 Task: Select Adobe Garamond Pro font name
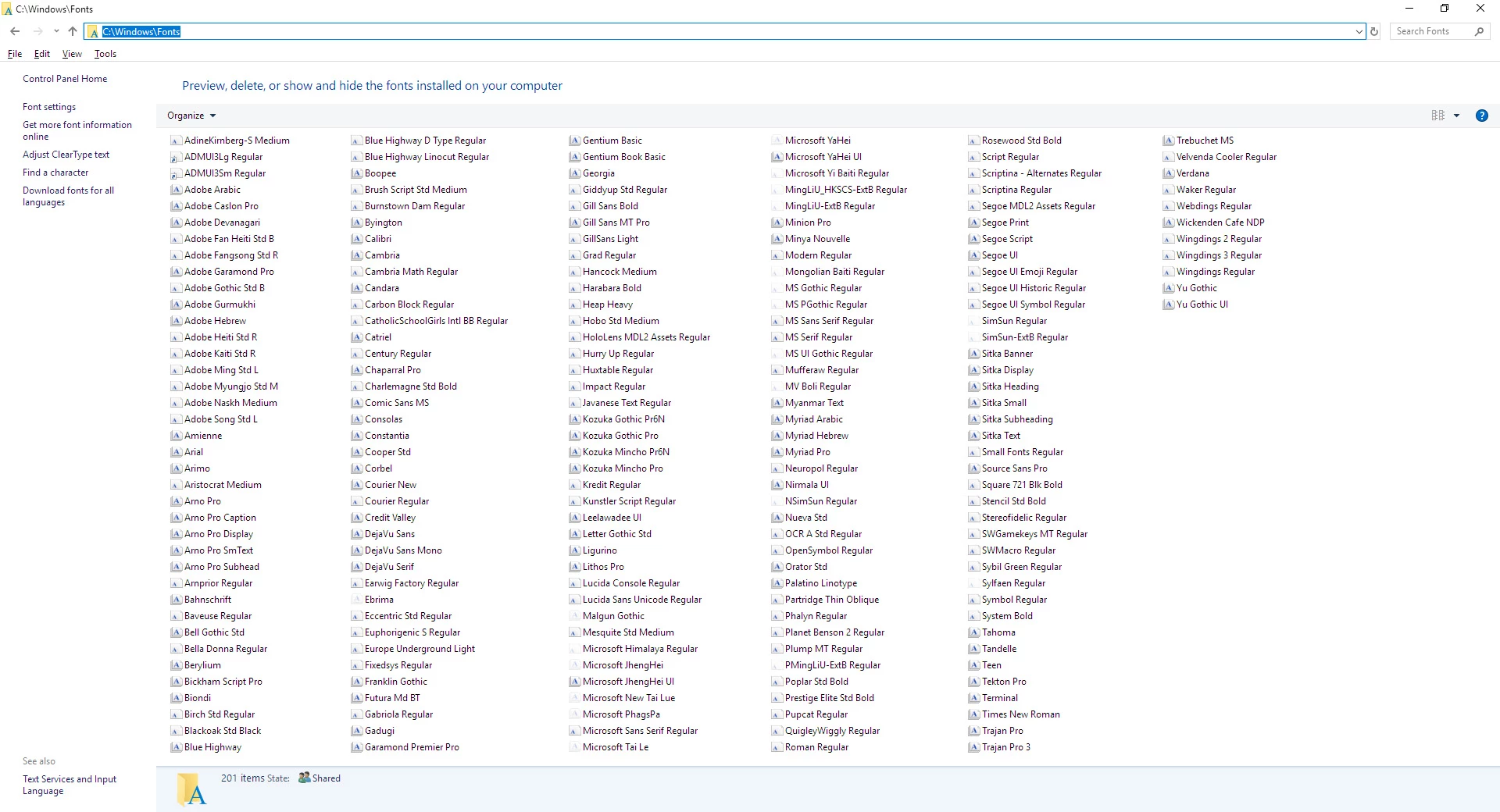click(x=229, y=272)
